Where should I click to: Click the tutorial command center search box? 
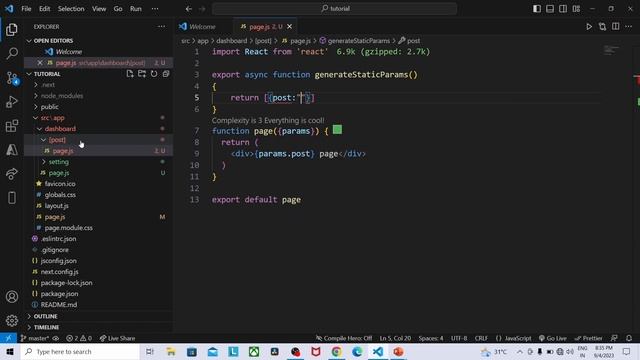(x=334, y=9)
